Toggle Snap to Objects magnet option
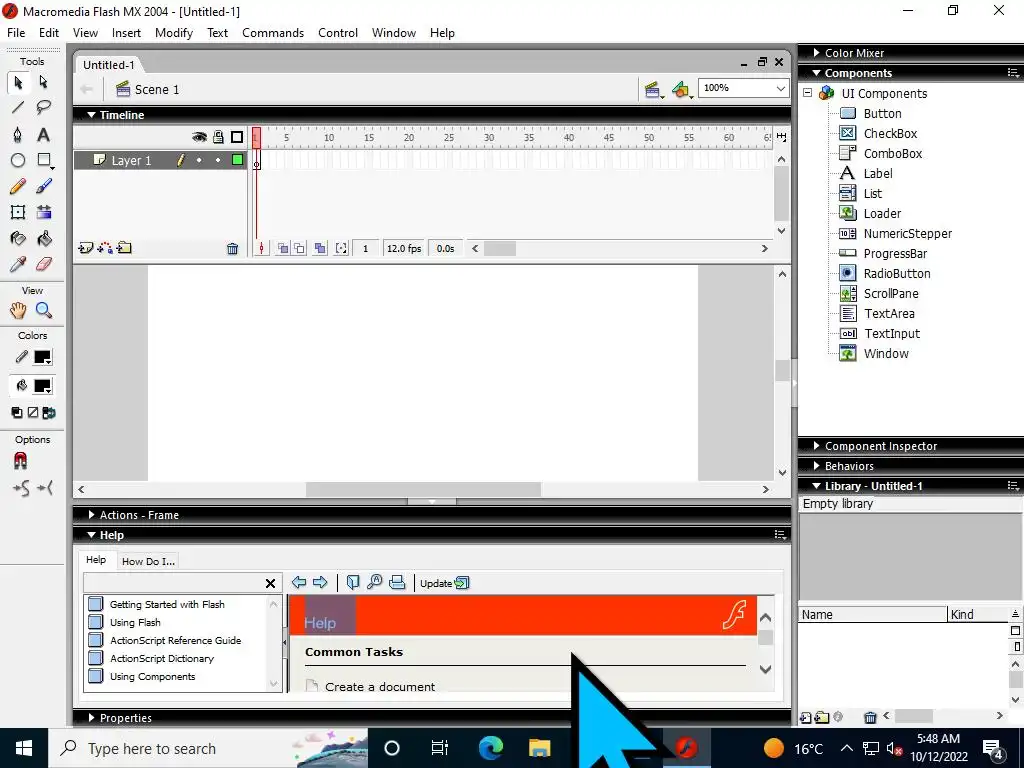Image resolution: width=1024 pixels, height=768 pixels. point(20,461)
